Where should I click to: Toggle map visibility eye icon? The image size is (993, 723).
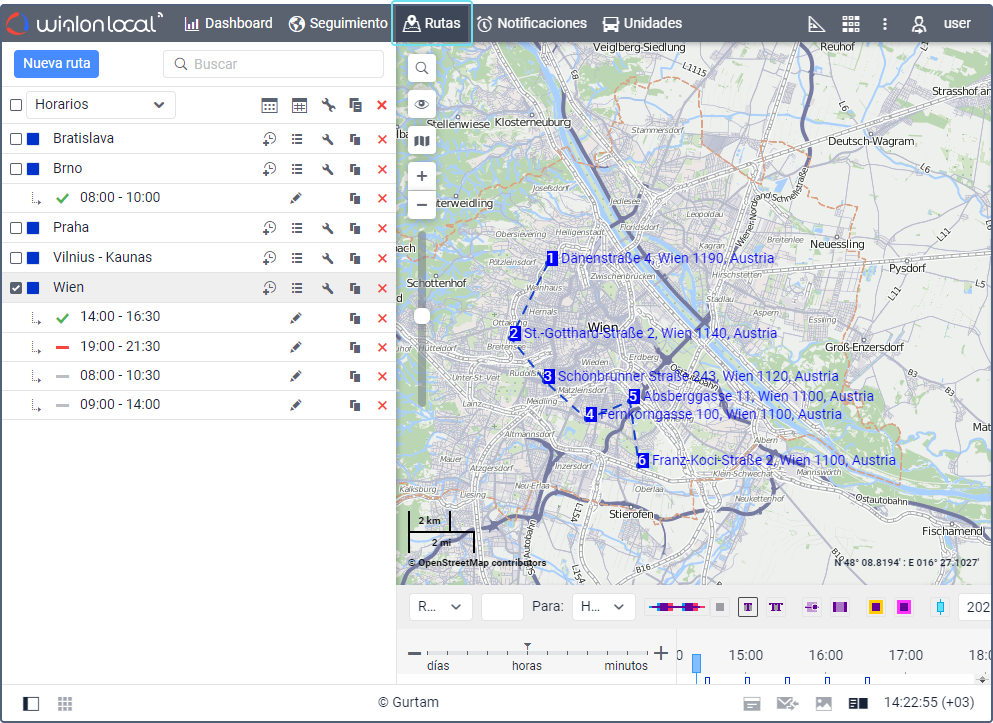pyautogui.click(x=422, y=104)
